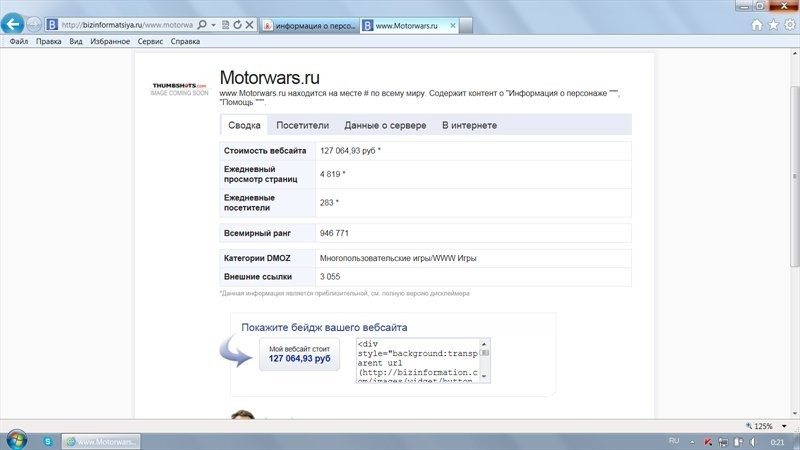
Task: Open the address bar dropdown arrow
Action: (213, 25)
